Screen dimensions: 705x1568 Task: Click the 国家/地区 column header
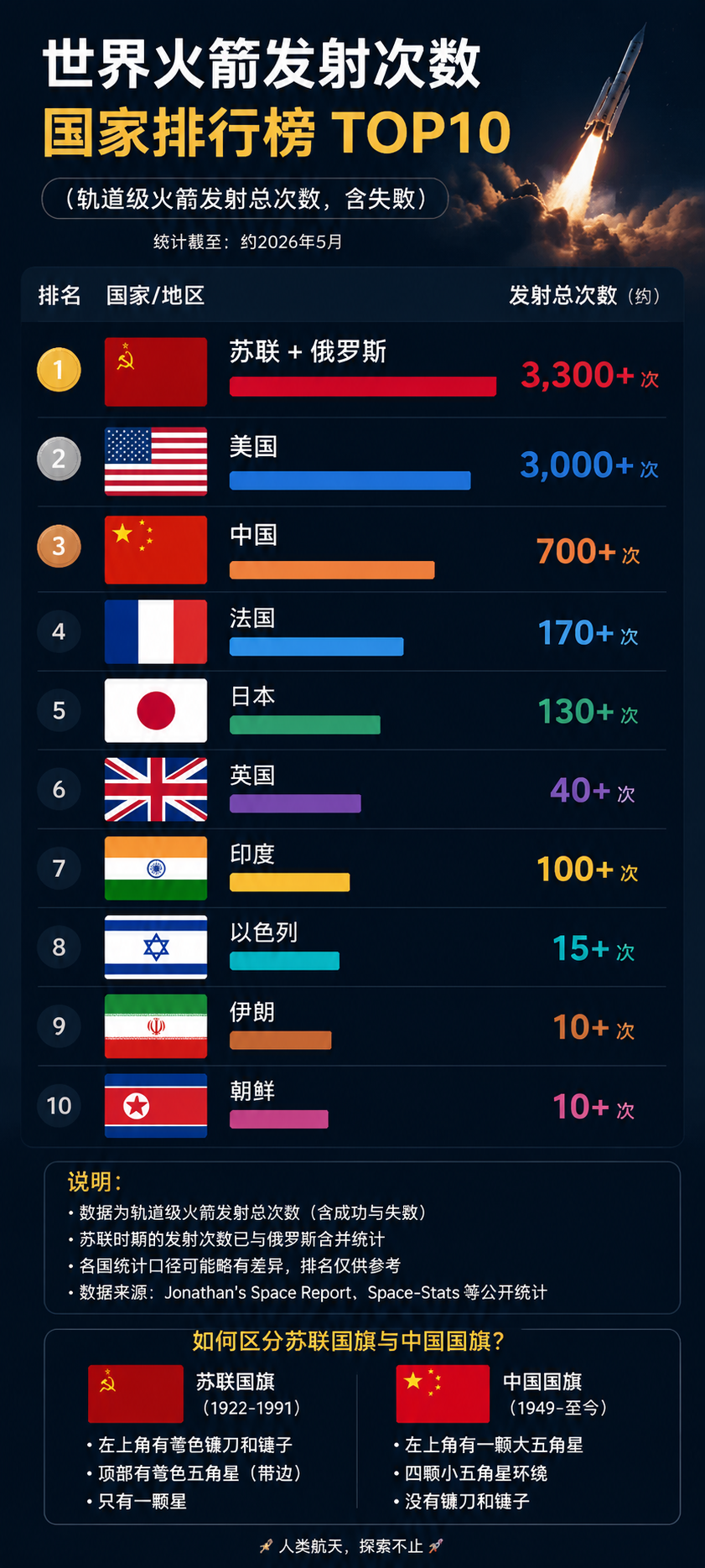point(156,295)
